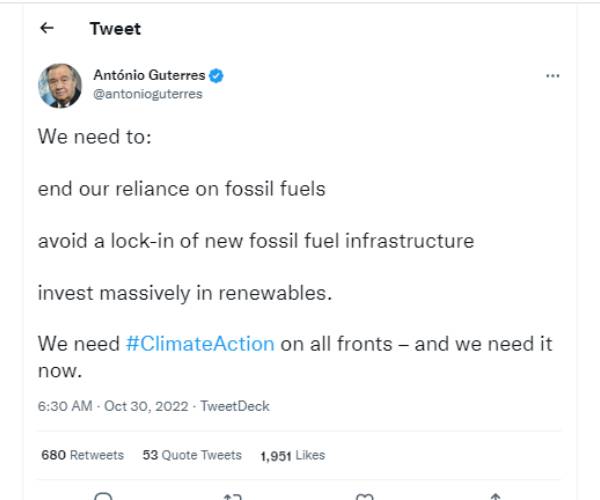Screen dimensions: 600x500
Task: Click the reply speech bubble icon
Action: pos(103,495)
